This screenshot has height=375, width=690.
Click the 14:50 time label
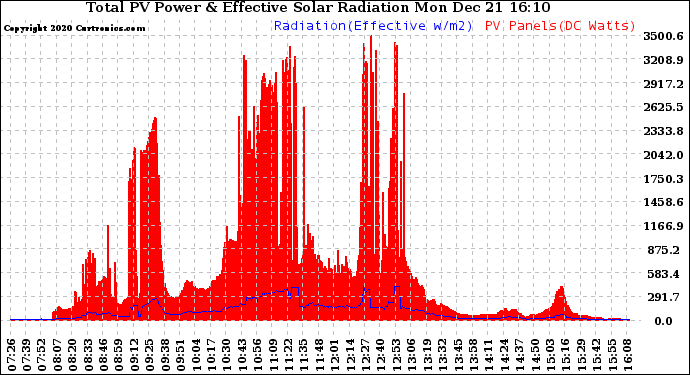(535, 355)
